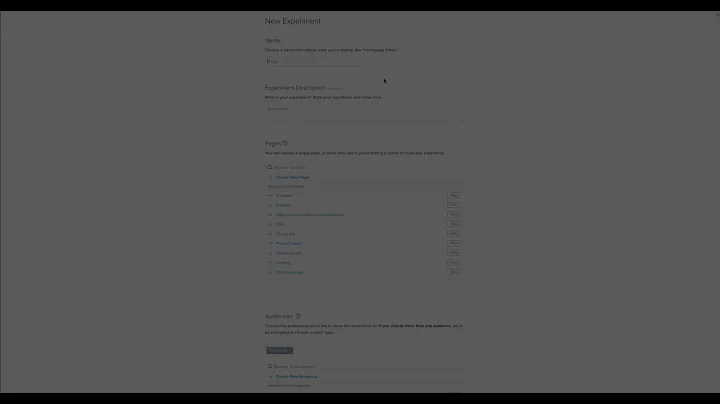Add the long URL-named page with its plus

click(x=270, y=215)
